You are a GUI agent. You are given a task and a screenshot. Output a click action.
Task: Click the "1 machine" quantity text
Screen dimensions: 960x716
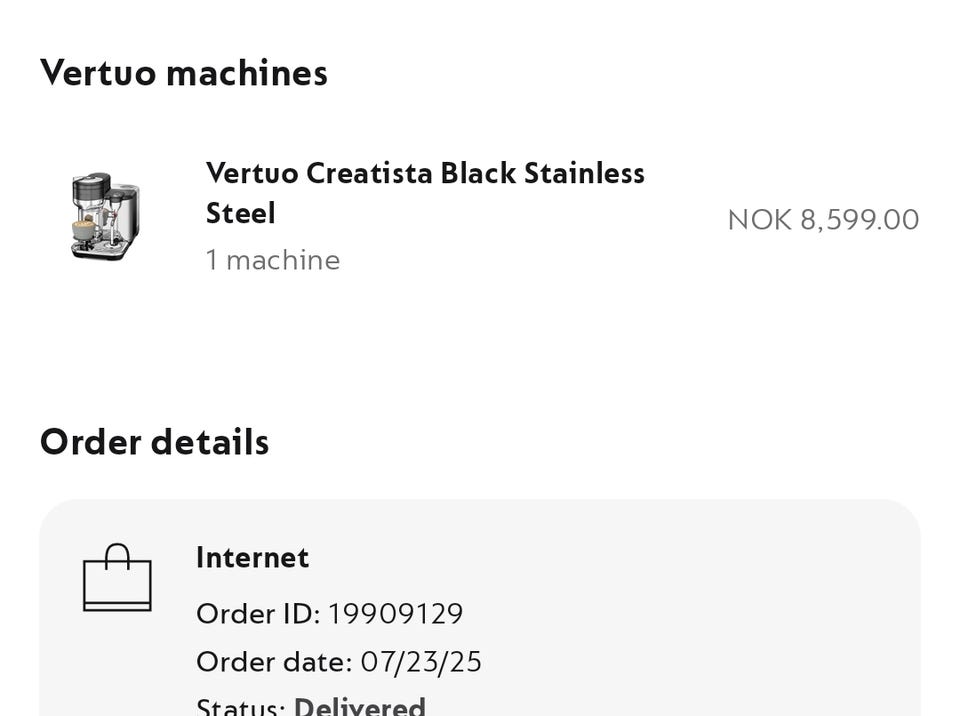pos(273,260)
